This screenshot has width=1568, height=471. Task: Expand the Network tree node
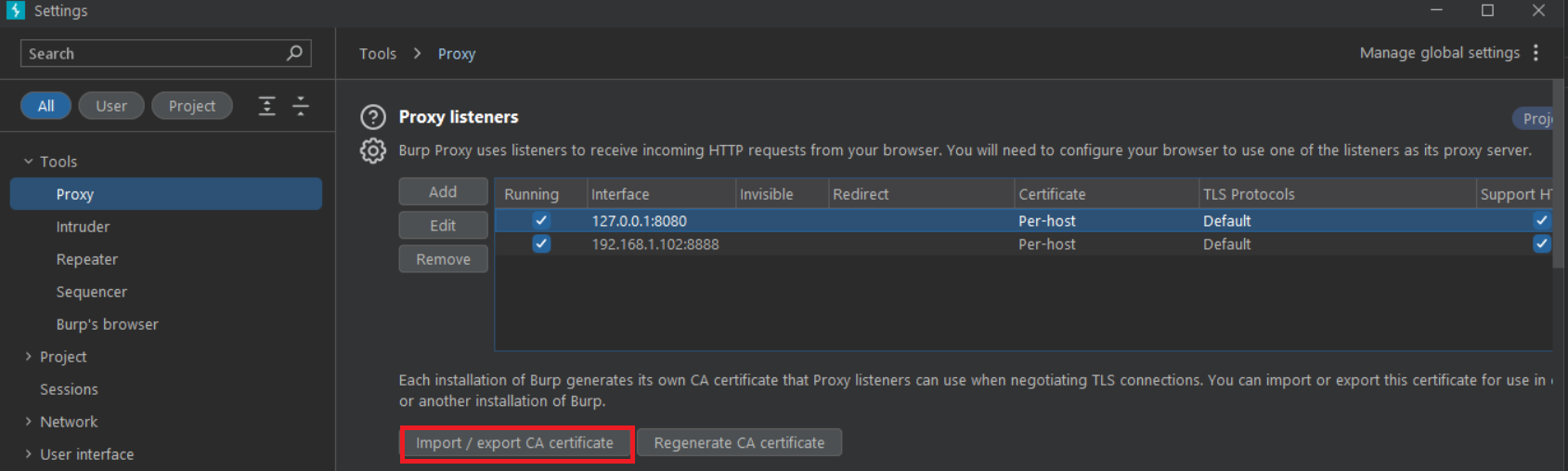pos(28,421)
